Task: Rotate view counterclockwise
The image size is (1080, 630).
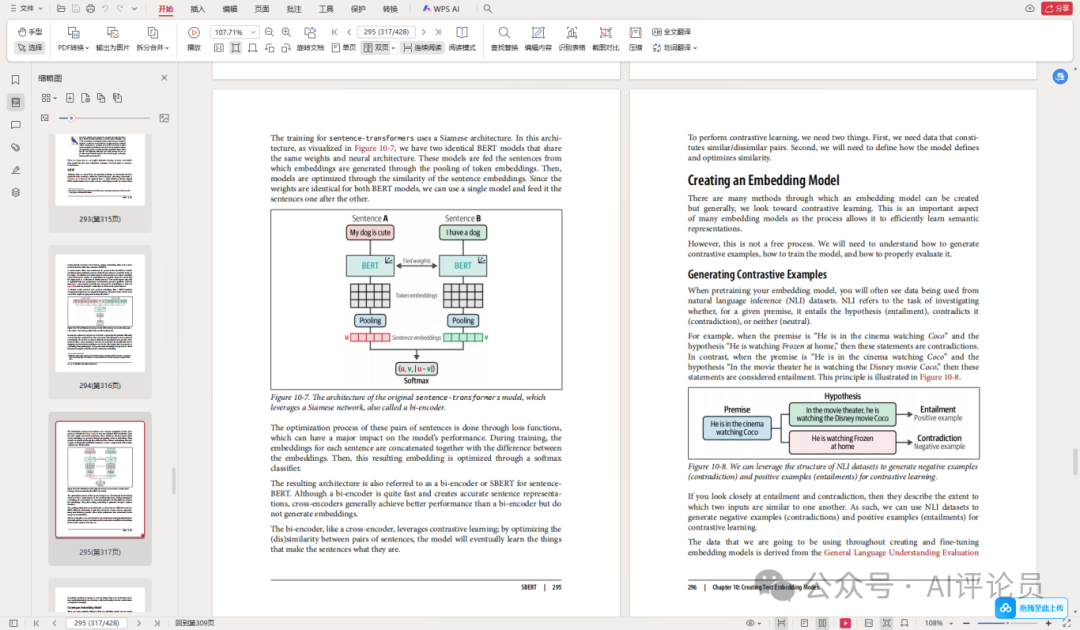Action: [x=269, y=48]
